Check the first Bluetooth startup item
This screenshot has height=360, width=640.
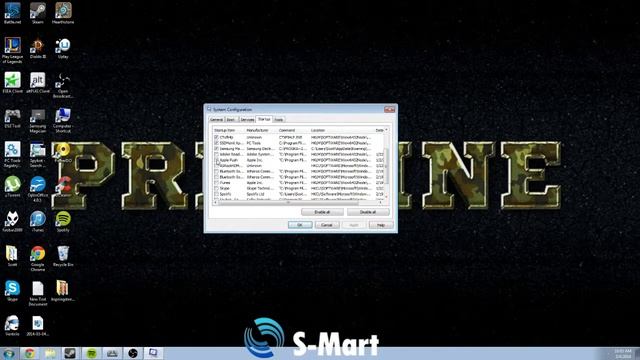click(216, 171)
